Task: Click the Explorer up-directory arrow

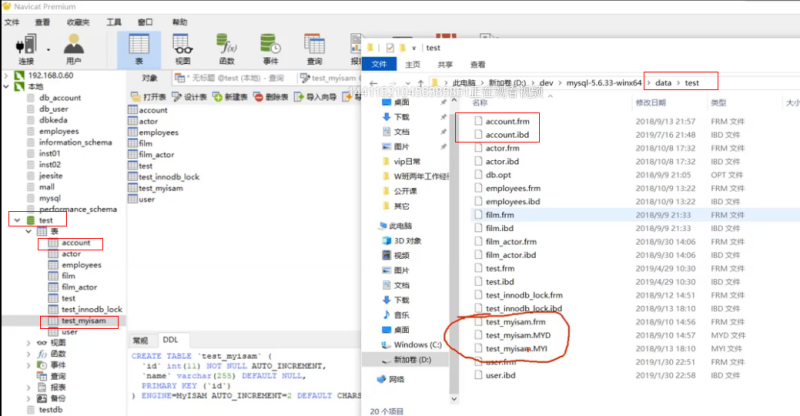Action: [420, 83]
